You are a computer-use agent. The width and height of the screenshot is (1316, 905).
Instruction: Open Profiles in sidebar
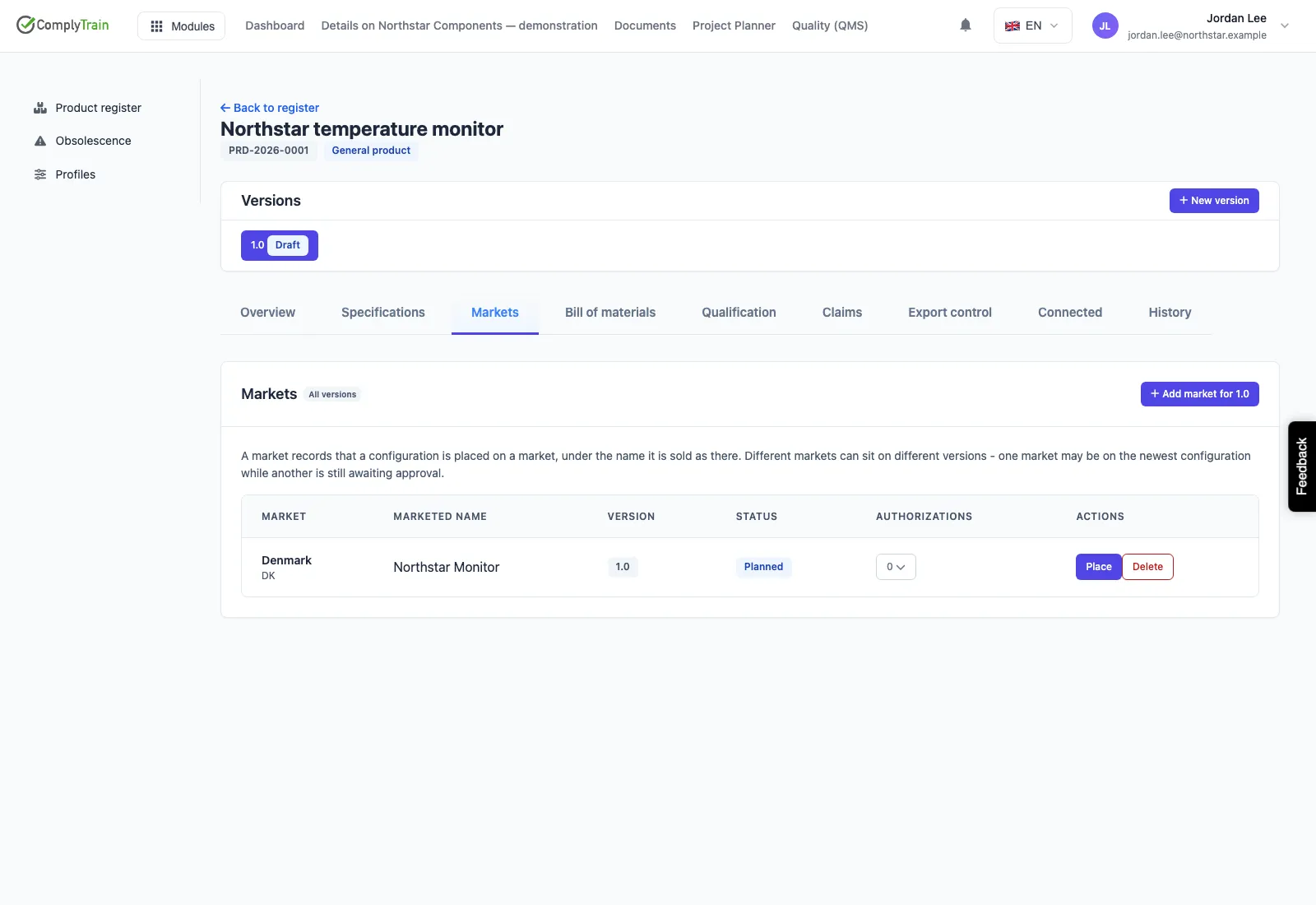point(64,174)
